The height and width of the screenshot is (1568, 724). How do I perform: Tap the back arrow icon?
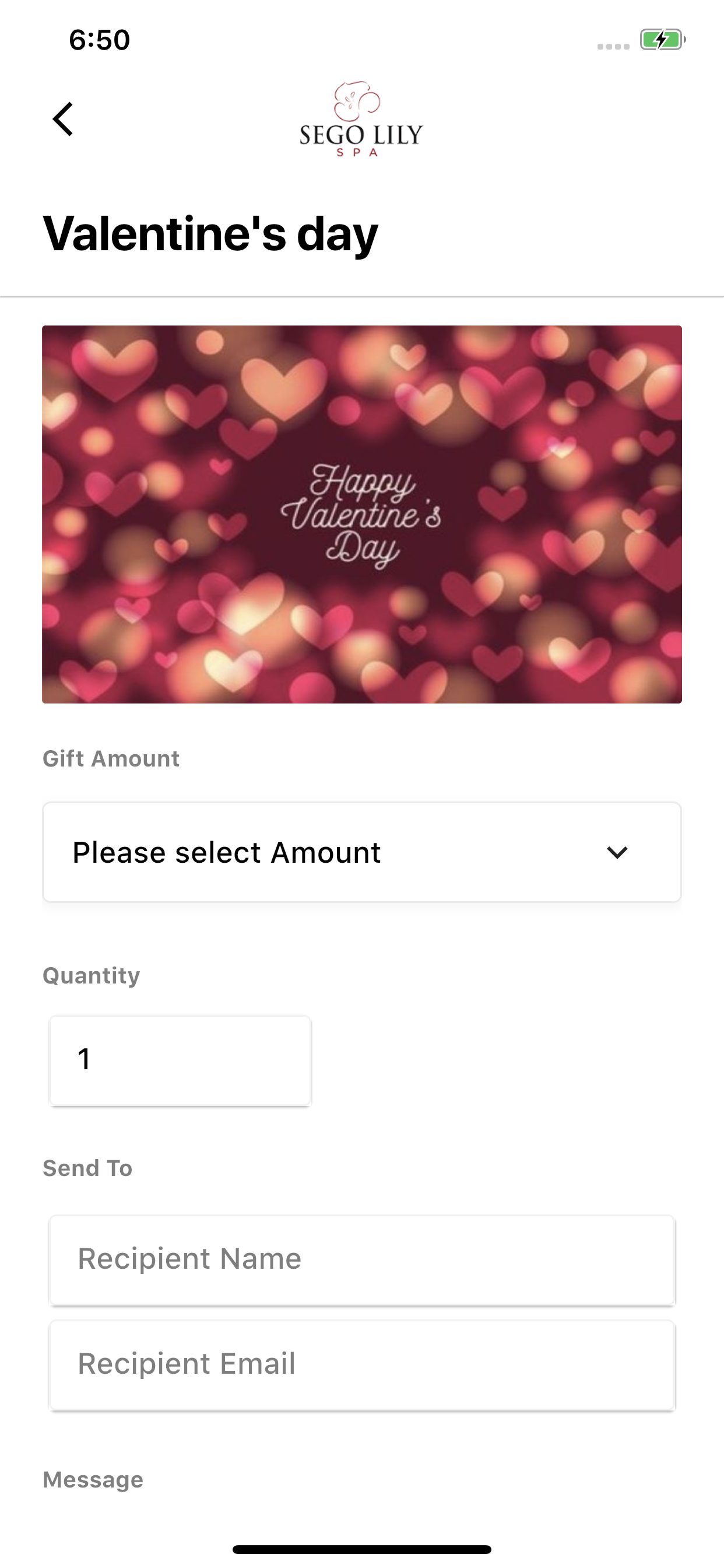[x=63, y=118]
